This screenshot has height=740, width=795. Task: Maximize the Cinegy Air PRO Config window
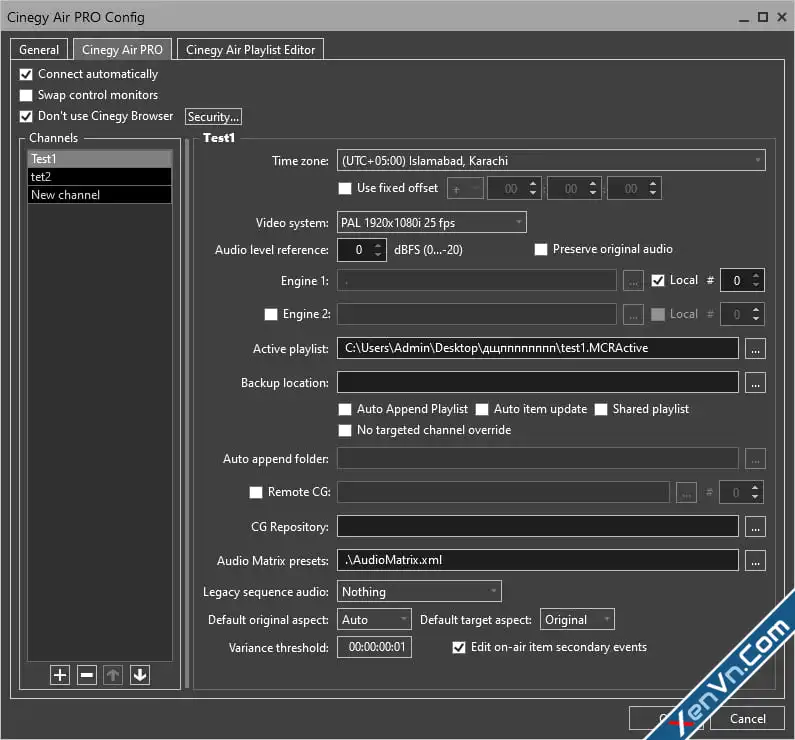coord(763,17)
